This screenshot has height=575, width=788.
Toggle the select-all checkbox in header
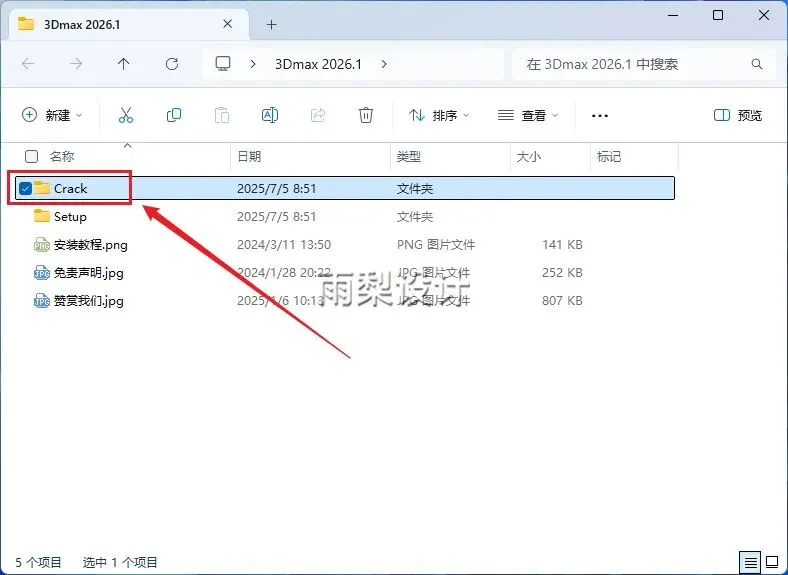(31, 156)
